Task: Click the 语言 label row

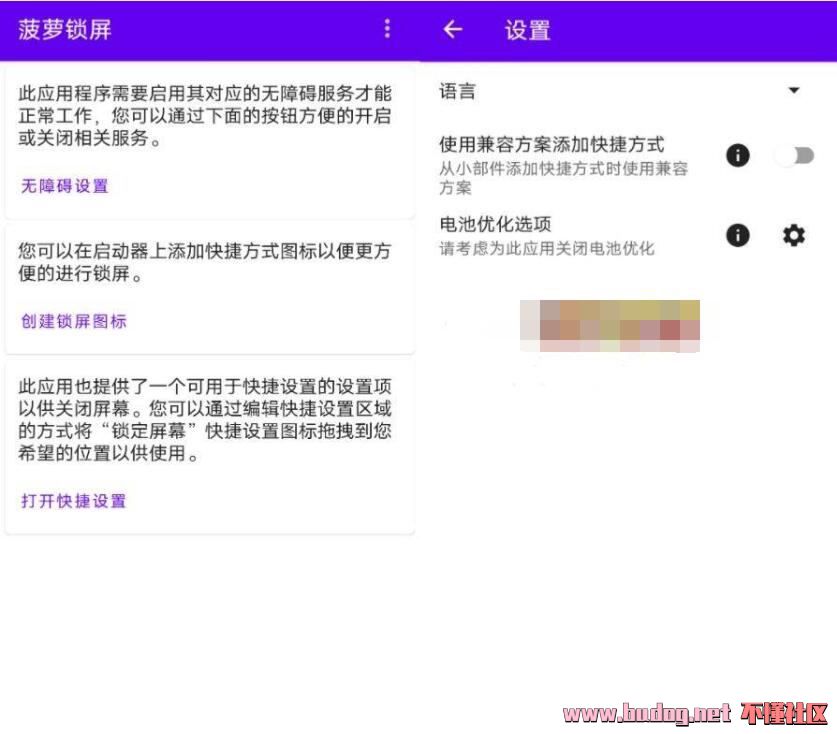Action: click(458, 91)
